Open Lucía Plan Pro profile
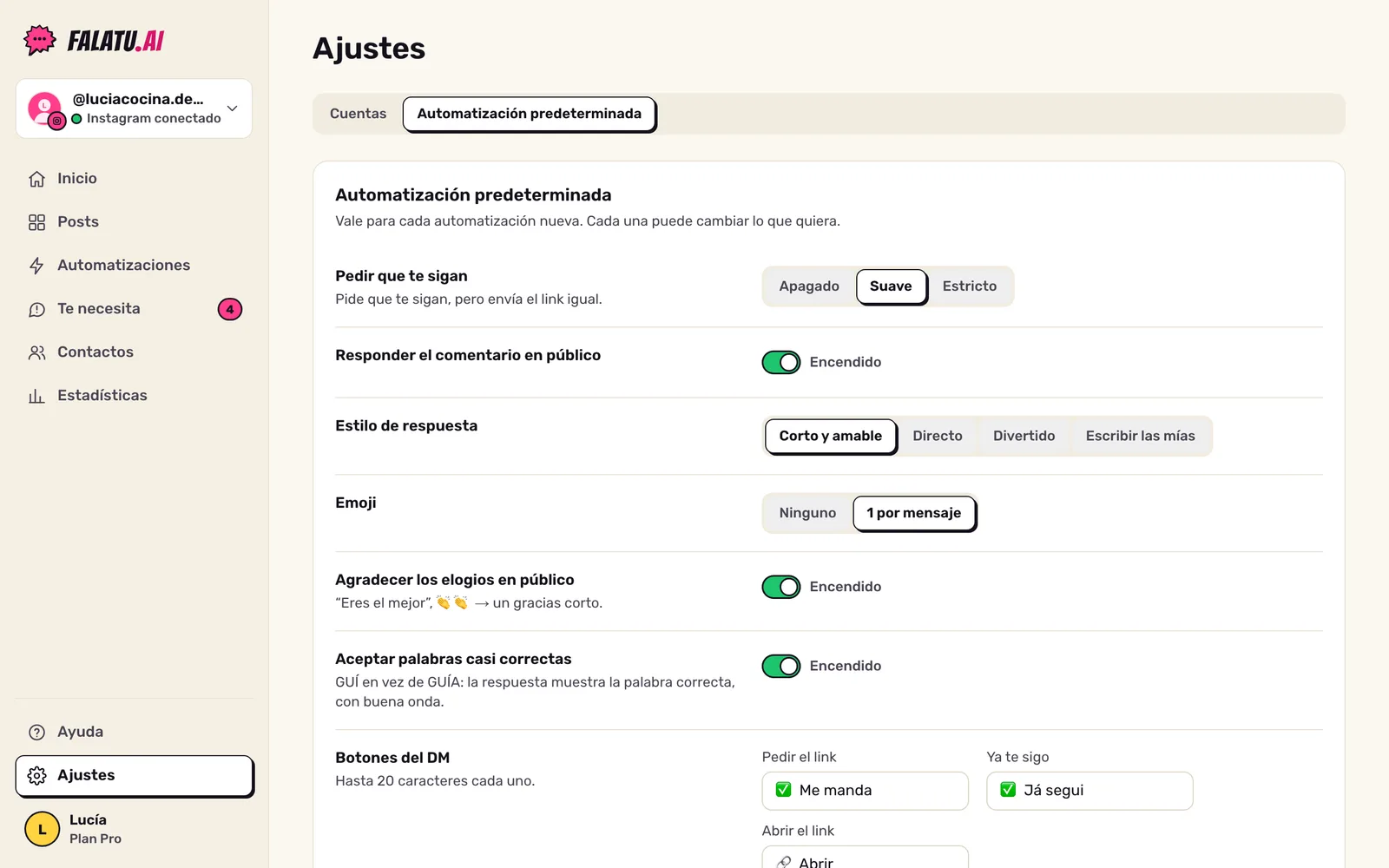 click(x=135, y=829)
